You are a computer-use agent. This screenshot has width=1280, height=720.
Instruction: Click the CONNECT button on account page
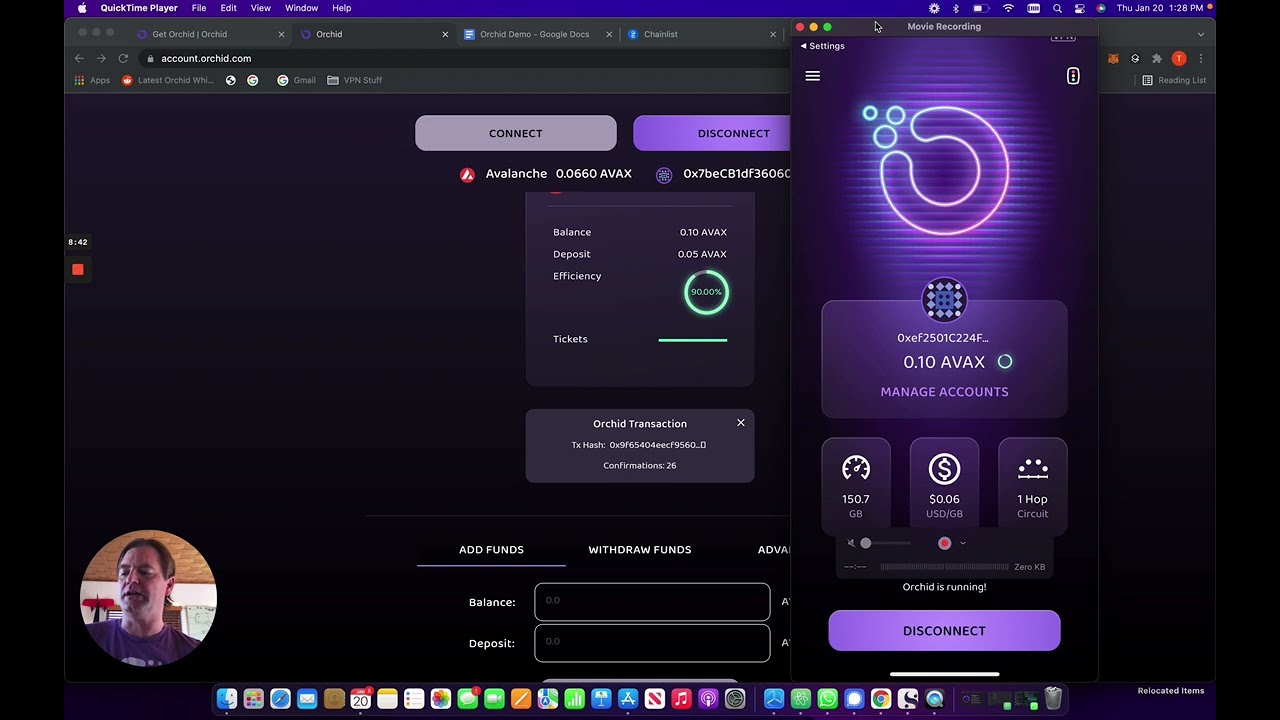(516, 133)
